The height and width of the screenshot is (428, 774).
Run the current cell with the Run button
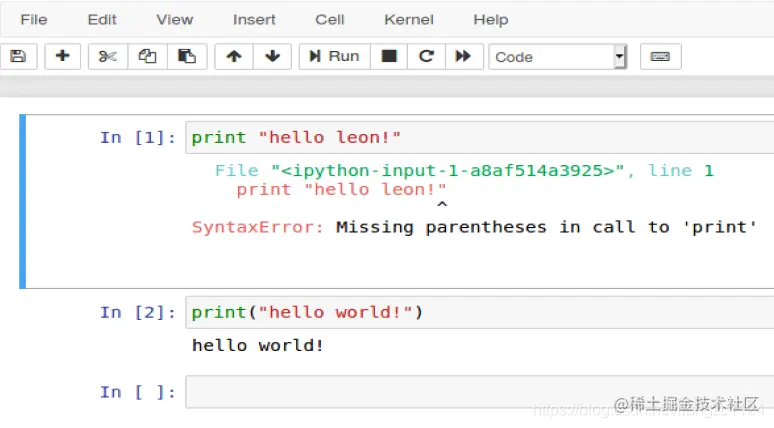[334, 56]
